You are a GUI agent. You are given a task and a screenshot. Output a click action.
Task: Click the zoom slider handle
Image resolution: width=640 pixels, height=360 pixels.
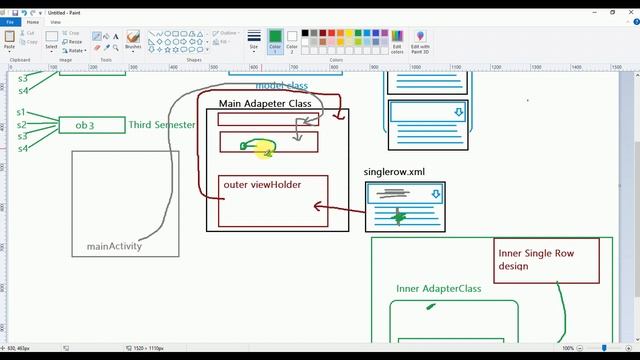604,348
